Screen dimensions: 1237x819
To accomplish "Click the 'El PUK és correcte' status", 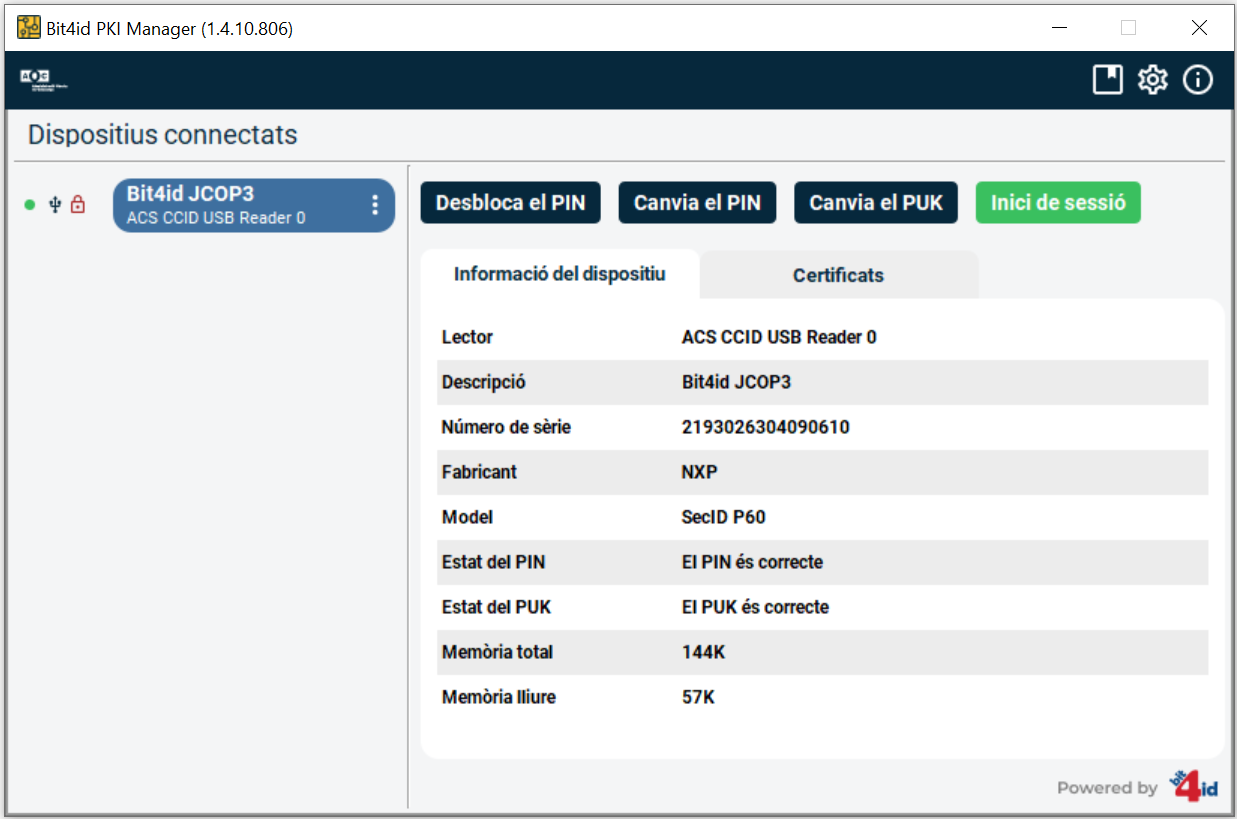I will pos(755,607).
